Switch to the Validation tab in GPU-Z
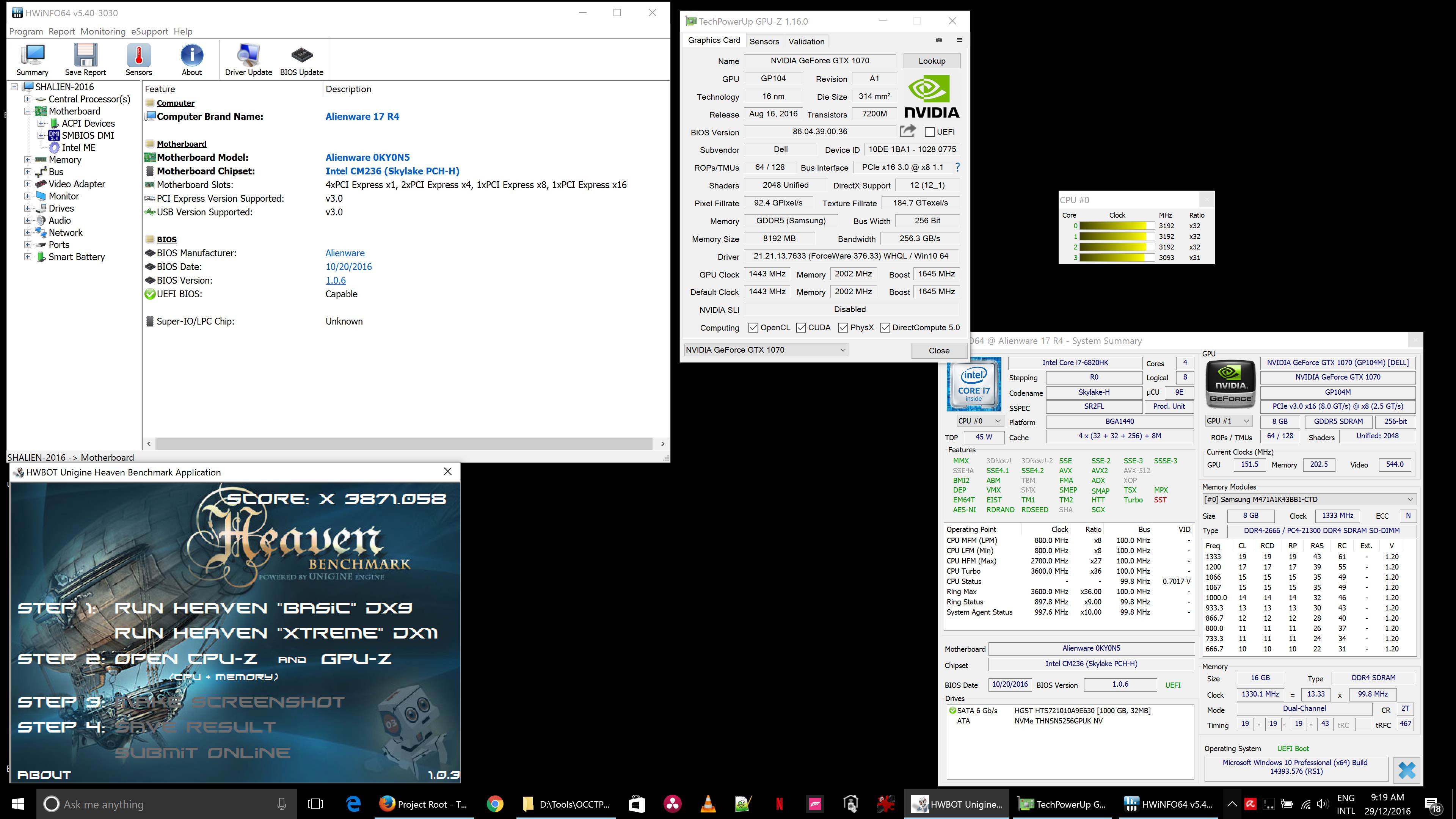 coord(806,41)
